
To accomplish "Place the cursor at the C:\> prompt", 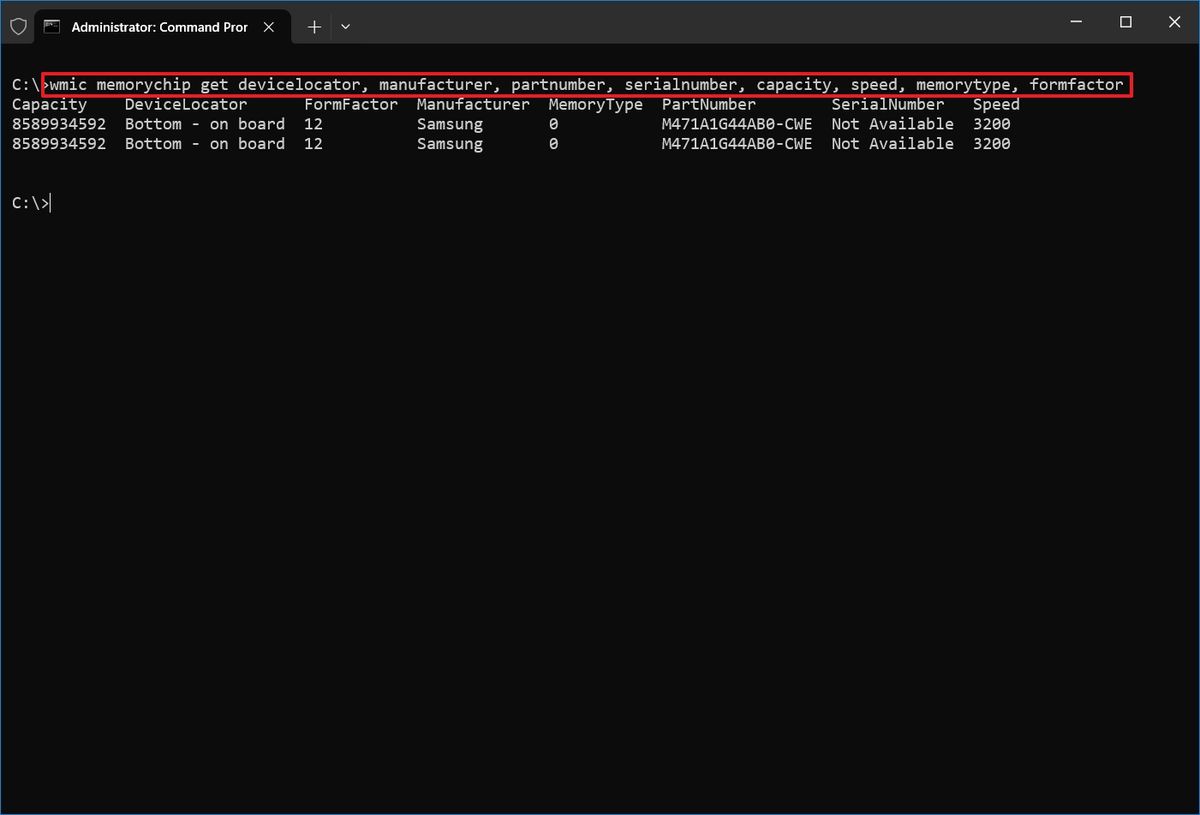I will click(x=31, y=202).
